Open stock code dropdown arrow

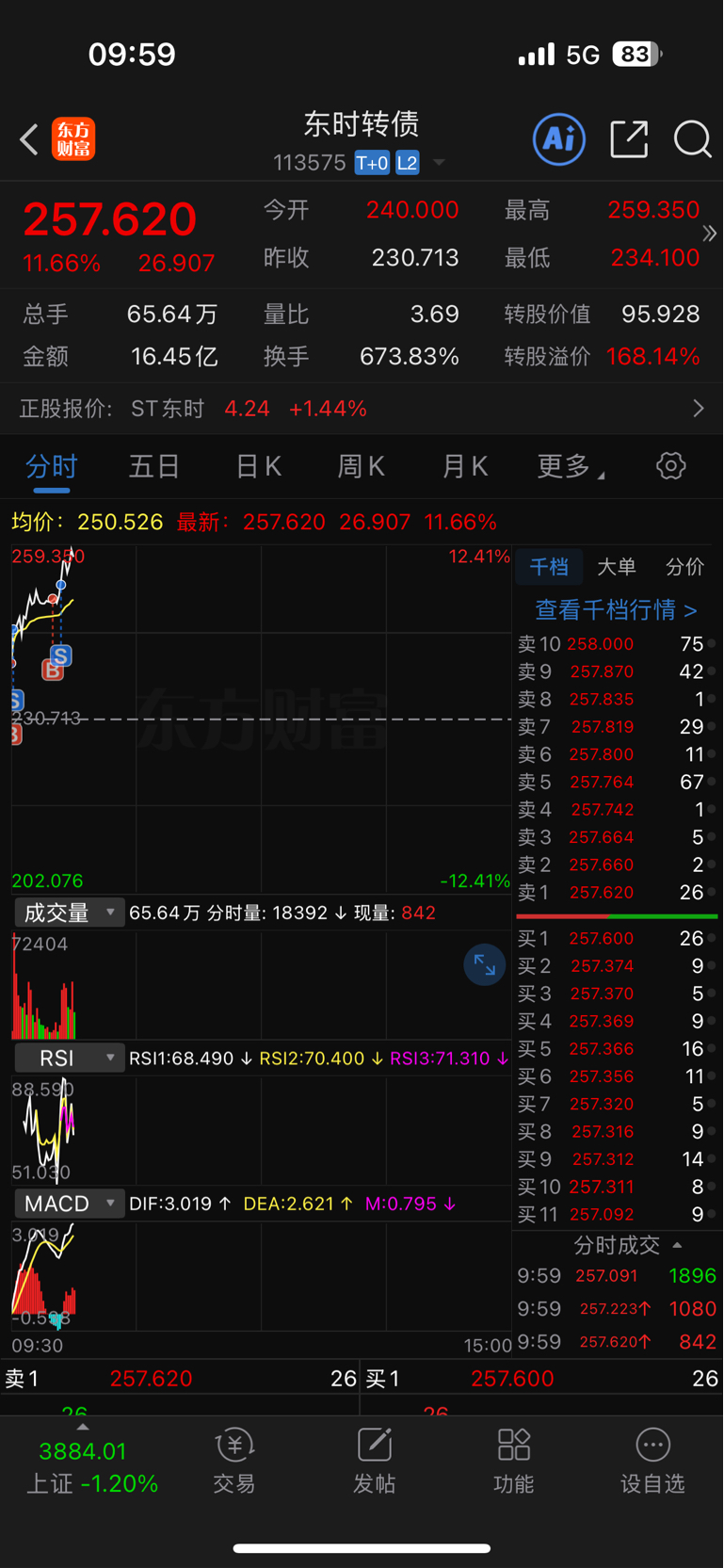(439, 163)
